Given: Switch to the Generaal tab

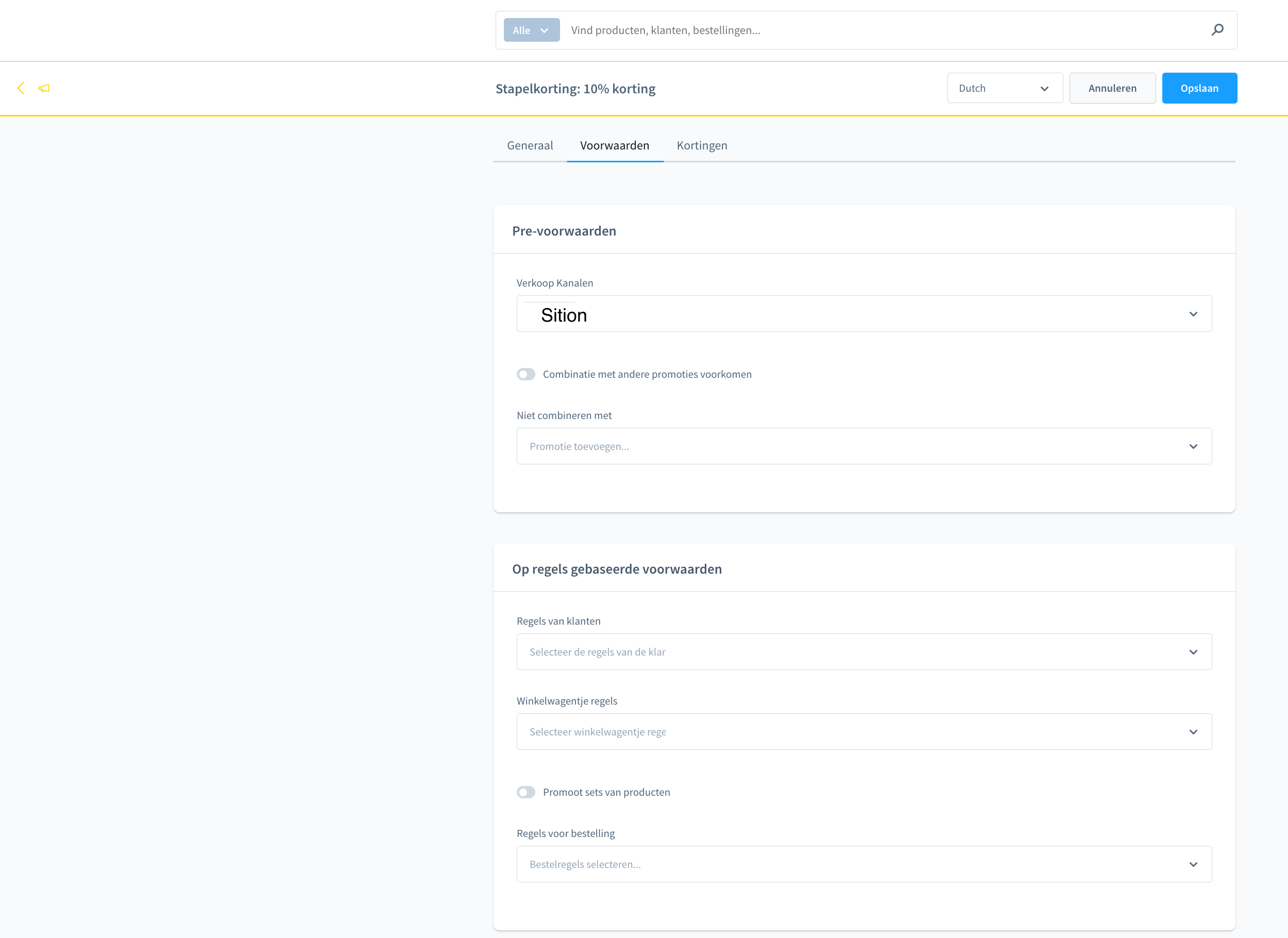Looking at the screenshot, I should [529, 145].
